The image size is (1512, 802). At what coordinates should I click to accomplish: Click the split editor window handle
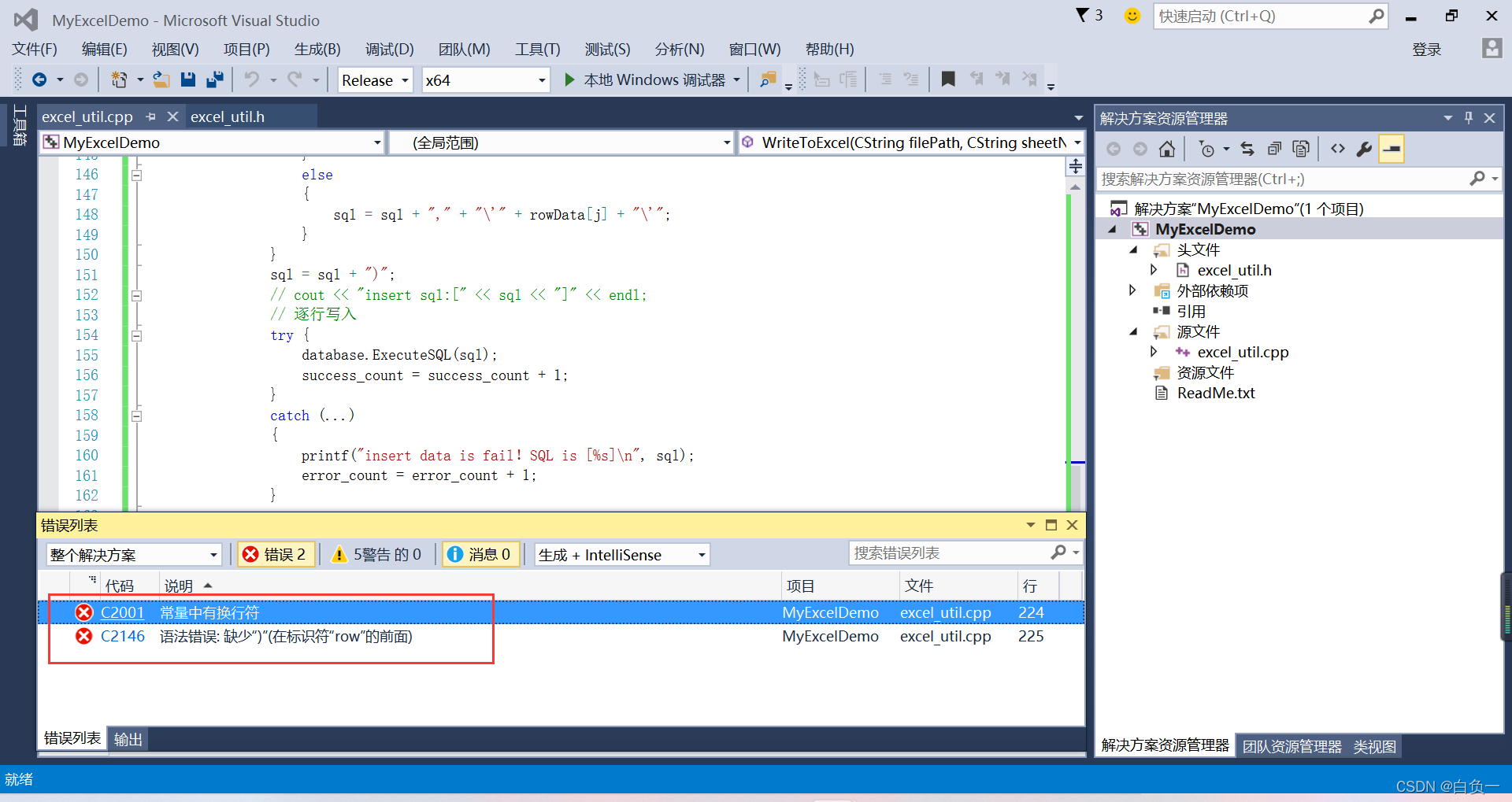pyautogui.click(x=1075, y=166)
